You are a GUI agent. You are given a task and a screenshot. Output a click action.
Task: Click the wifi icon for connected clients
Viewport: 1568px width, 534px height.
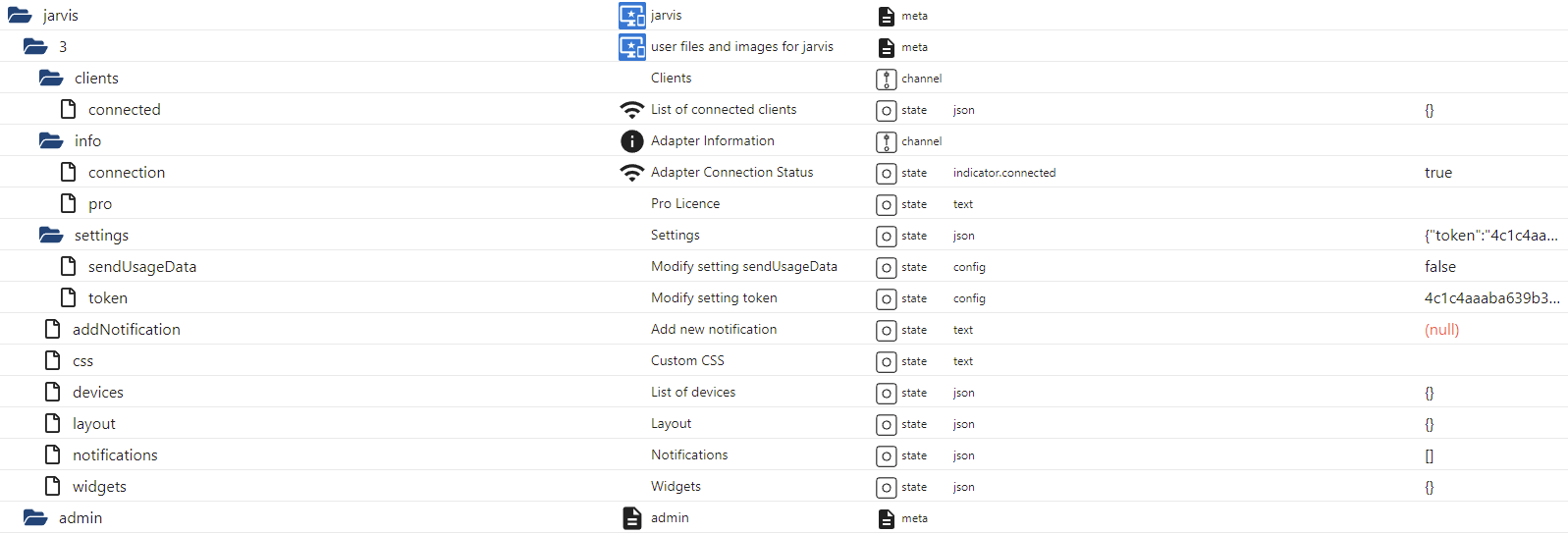coord(631,110)
